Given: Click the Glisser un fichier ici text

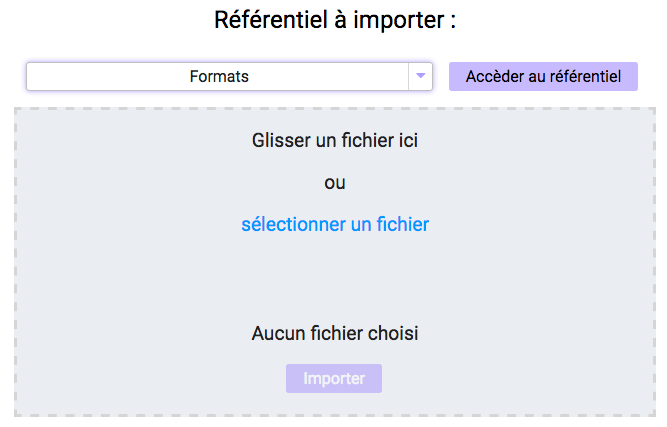Looking at the screenshot, I should click(335, 140).
